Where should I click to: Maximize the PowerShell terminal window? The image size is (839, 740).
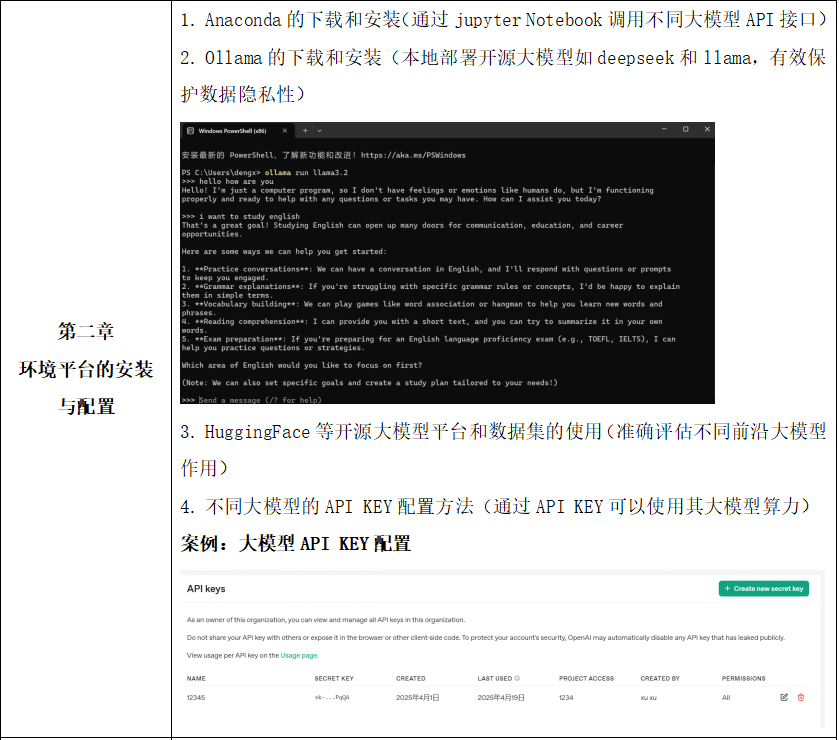click(685, 129)
